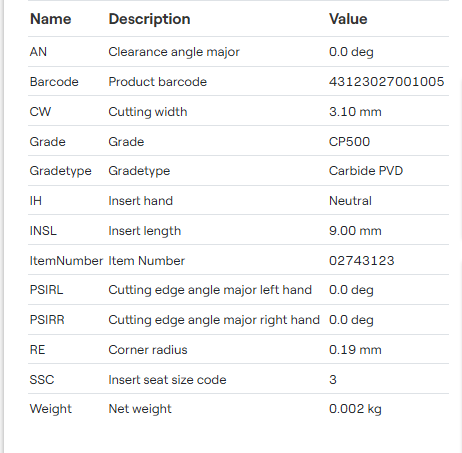Select the 9.00 mm insert length value
Viewport: 462px width, 453px height.
tap(355, 231)
